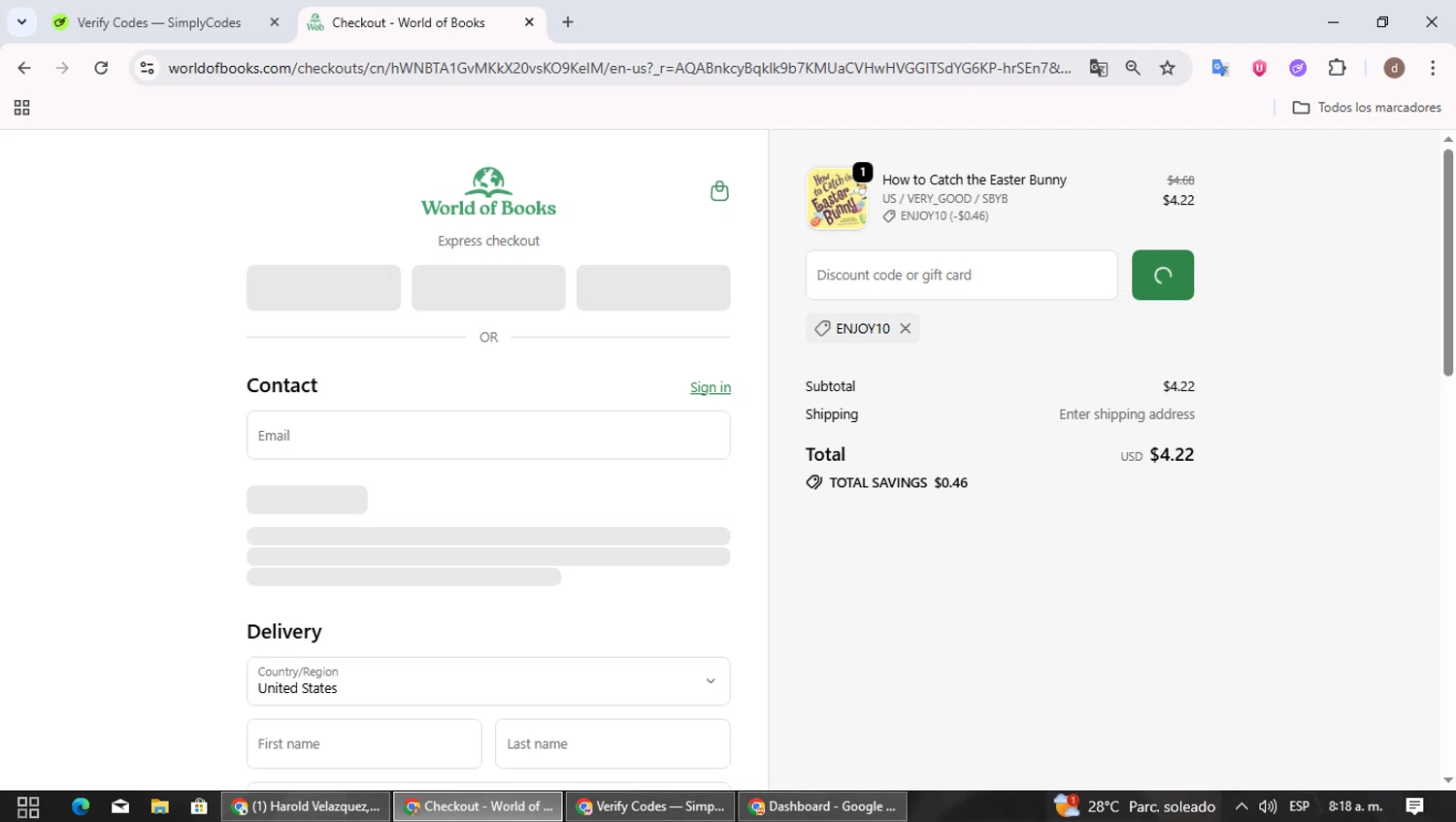Click the scrollbar down arrow
1456x822 pixels.
click(1448, 780)
